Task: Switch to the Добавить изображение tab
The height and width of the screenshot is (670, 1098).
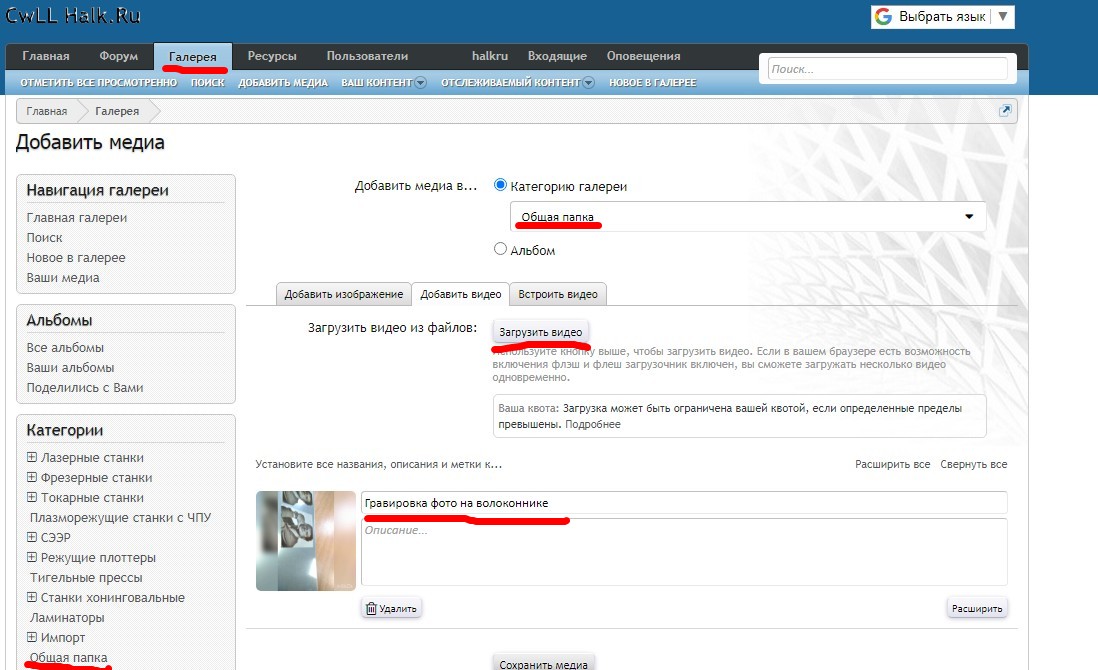Action: (343, 294)
